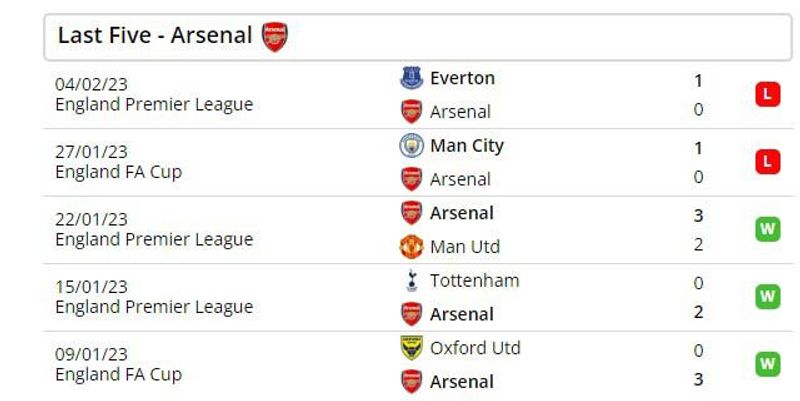Click the Arsenal crest in the header

pyautogui.click(x=274, y=36)
